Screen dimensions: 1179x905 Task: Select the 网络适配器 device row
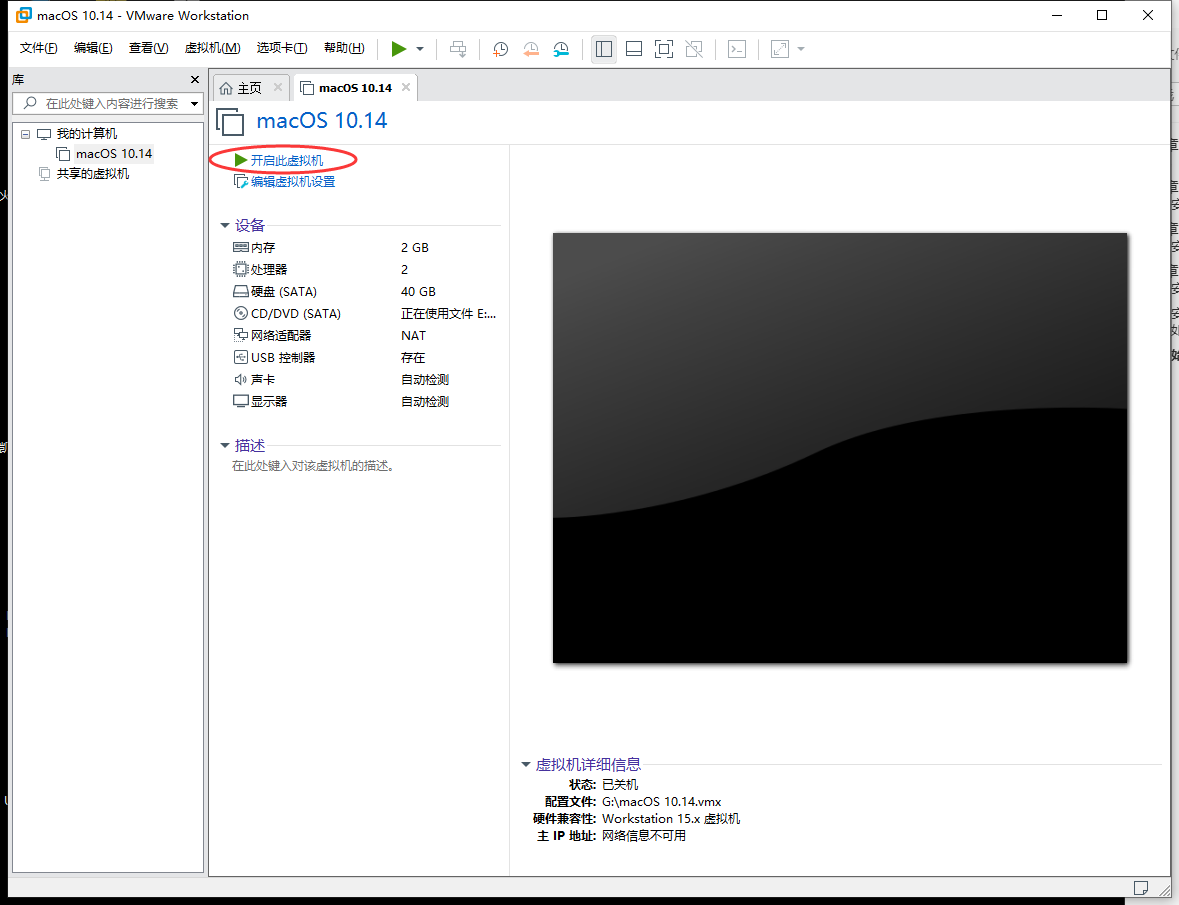coord(365,335)
